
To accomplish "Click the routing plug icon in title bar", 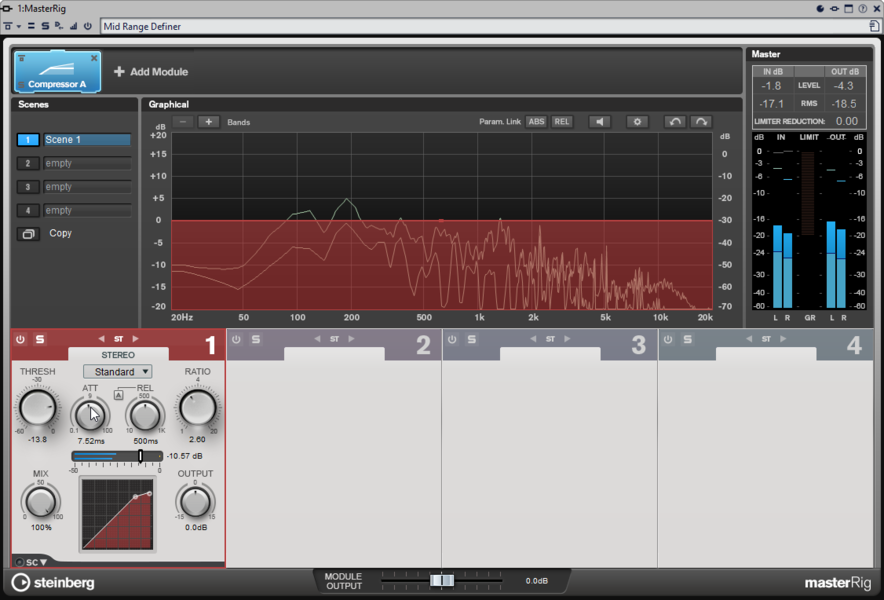I will [x=834, y=8].
